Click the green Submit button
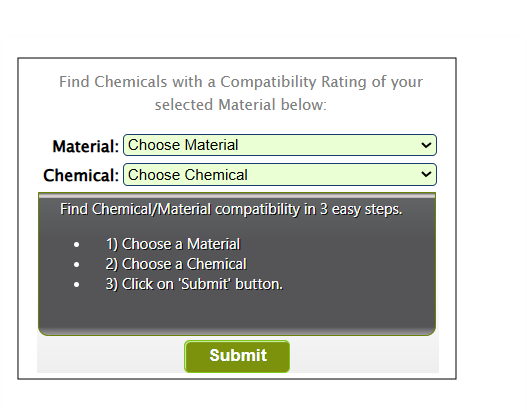The image size is (527, 411). [x=237, y=356]
